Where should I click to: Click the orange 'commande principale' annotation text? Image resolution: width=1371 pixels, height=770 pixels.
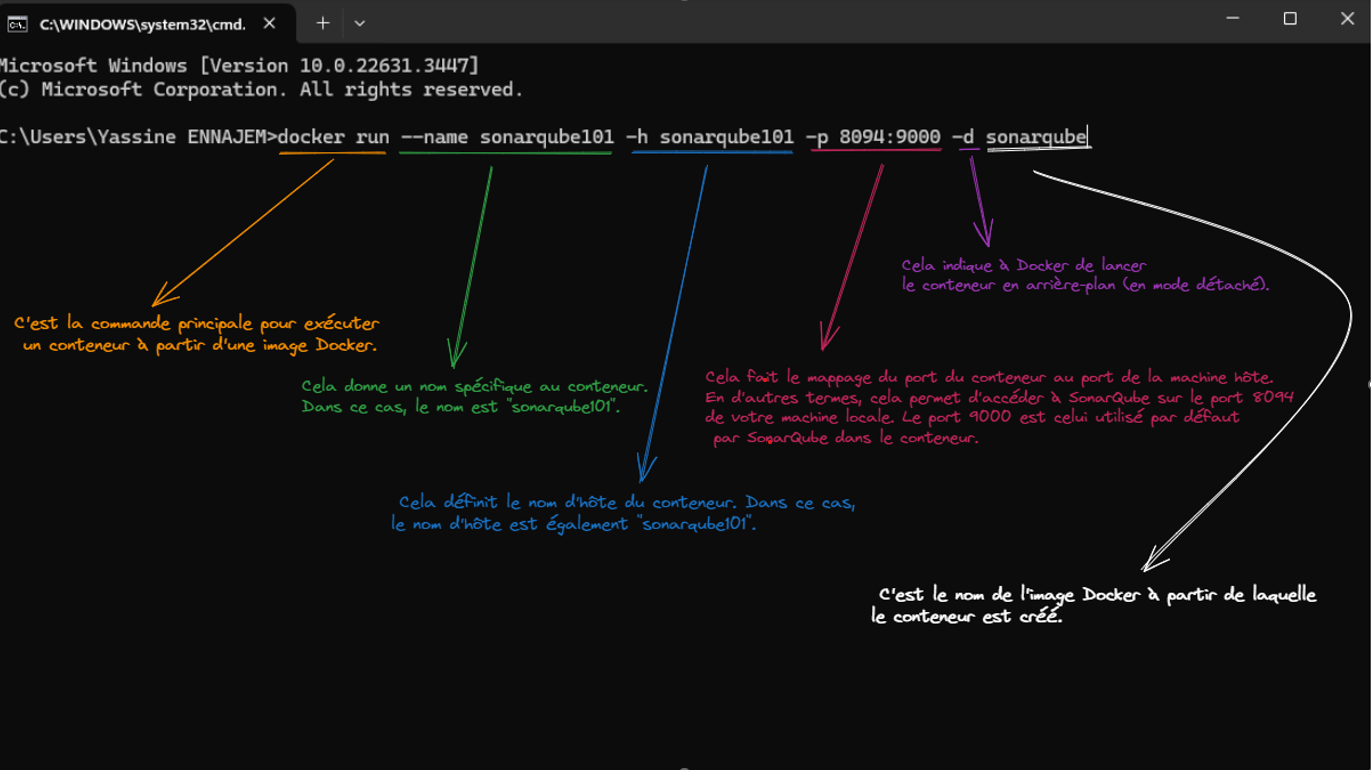[x=197, y=335]
